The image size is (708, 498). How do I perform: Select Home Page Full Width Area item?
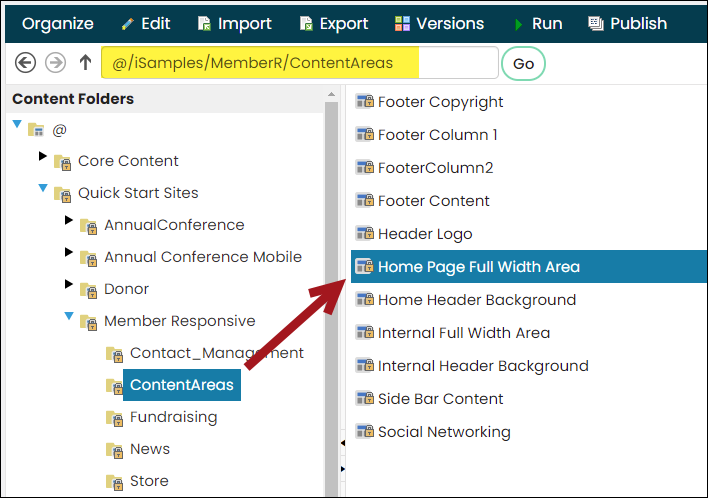coord(529,267)
